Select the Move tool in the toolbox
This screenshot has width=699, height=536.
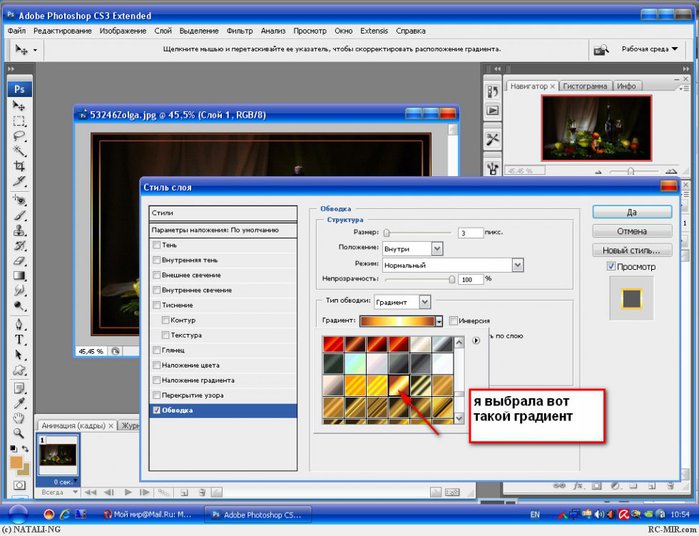pyautogui.click(x=19, y=106)
